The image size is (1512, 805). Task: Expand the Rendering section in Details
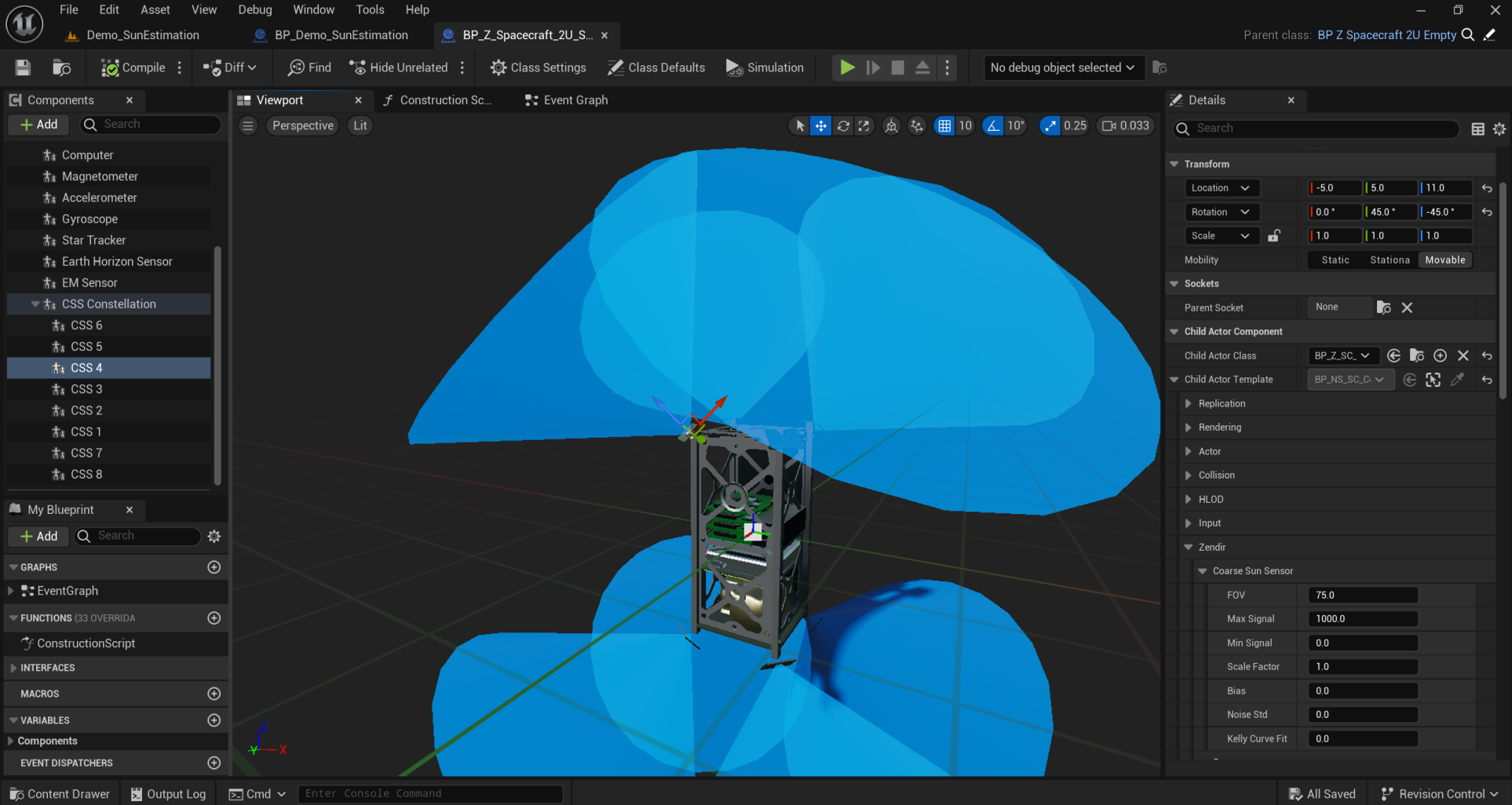click(1189, 428)
